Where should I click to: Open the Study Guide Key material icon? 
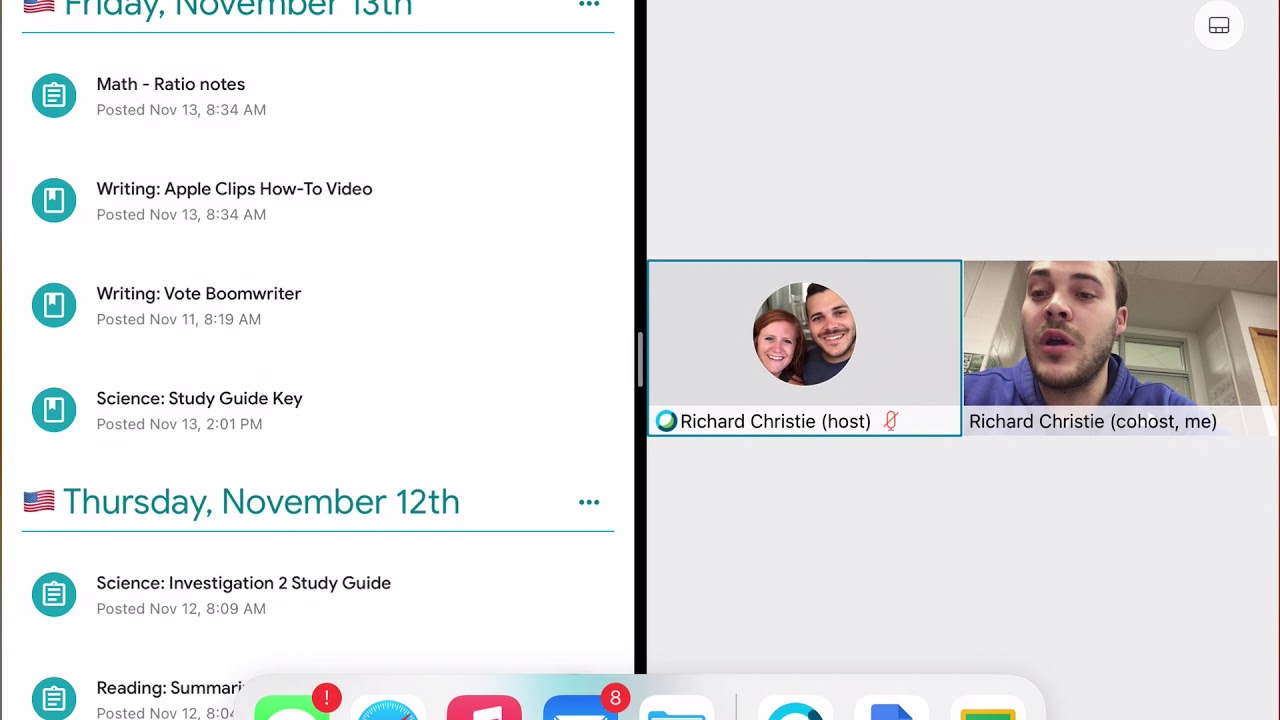point(54,410)
